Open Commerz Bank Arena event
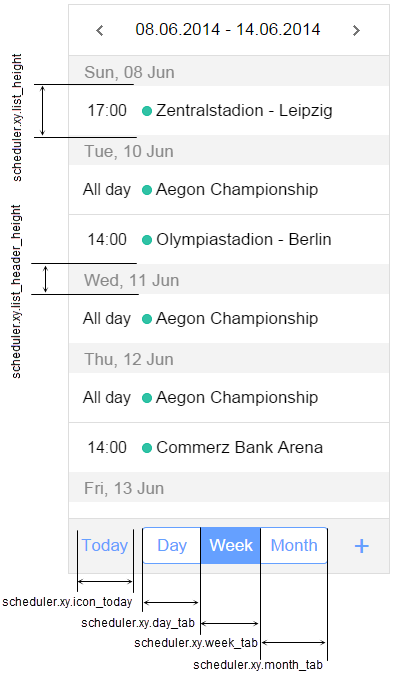The width and height of the screenshot is (398, 676). tap(229, 448)
